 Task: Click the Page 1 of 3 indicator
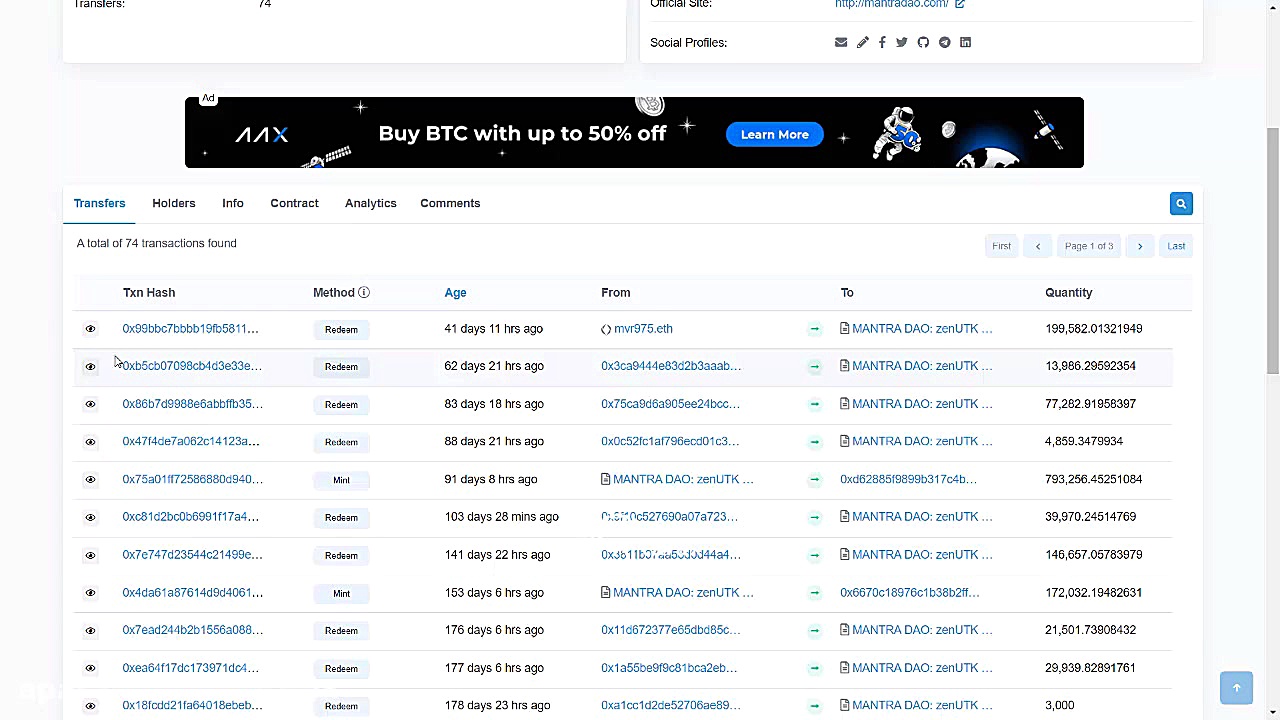[x=1089, y=246]
